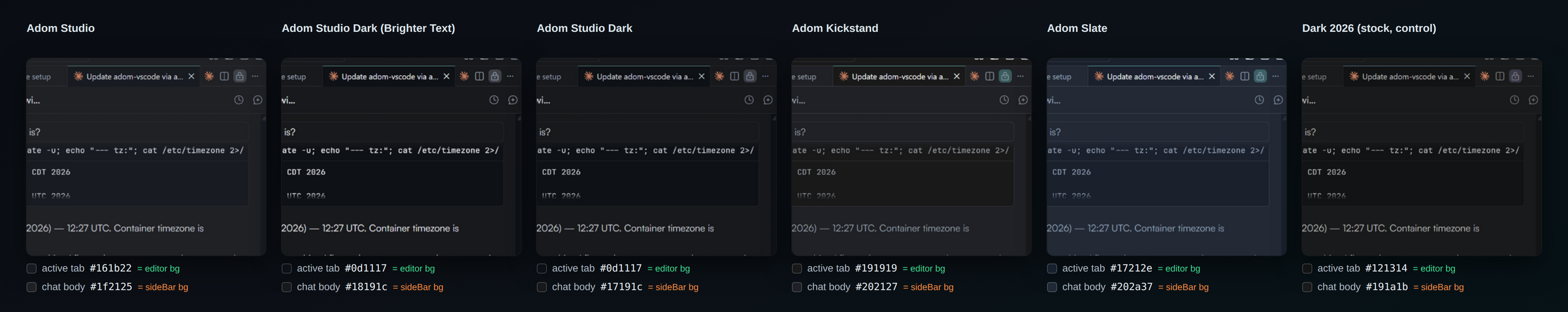Open more actions ellipsis in Adom Kickstand preview
The height and width of the screenshot is (312, 1568).
click(x=1021, y=76)
